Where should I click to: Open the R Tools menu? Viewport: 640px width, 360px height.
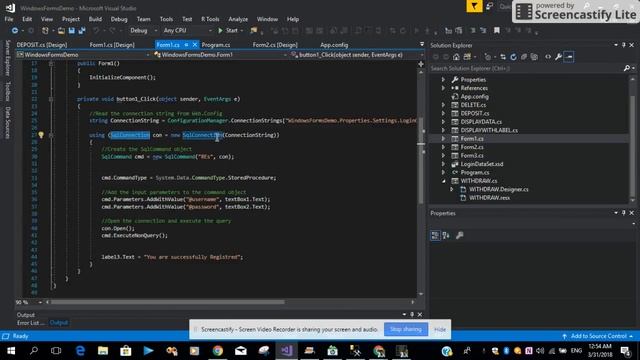[210, 19]
